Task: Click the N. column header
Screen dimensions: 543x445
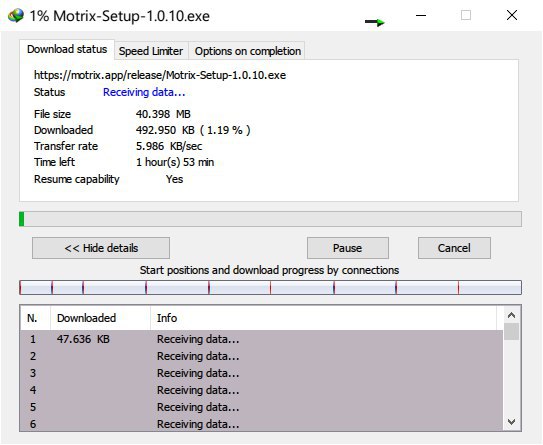Action: (35, 318)
